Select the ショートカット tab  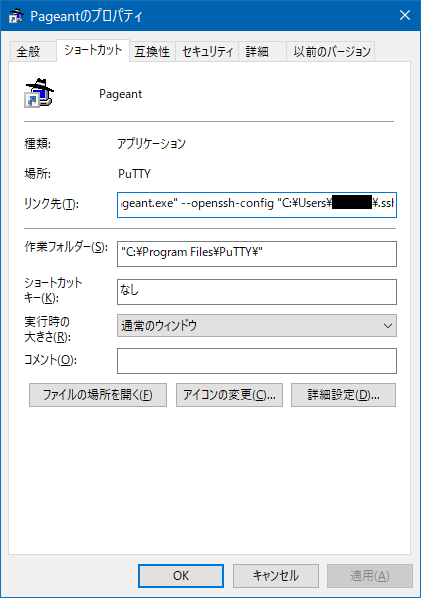(93, 50)
